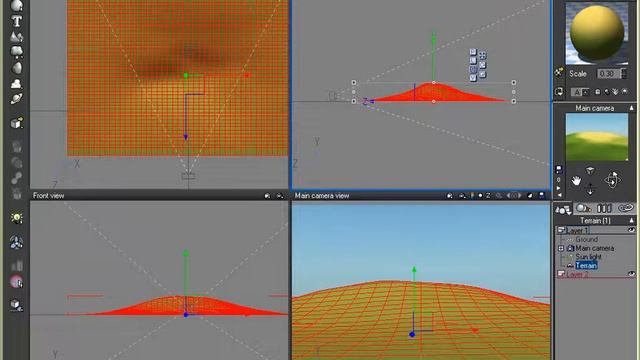Screen dimensions: 640x360
Task: Select the Ground item
Action: pos(587,240)
